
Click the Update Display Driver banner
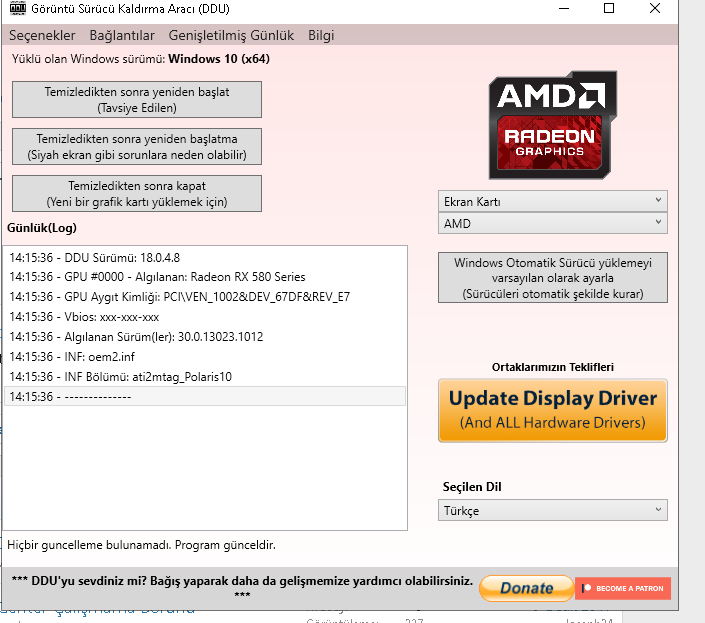[x=553, y=410]
